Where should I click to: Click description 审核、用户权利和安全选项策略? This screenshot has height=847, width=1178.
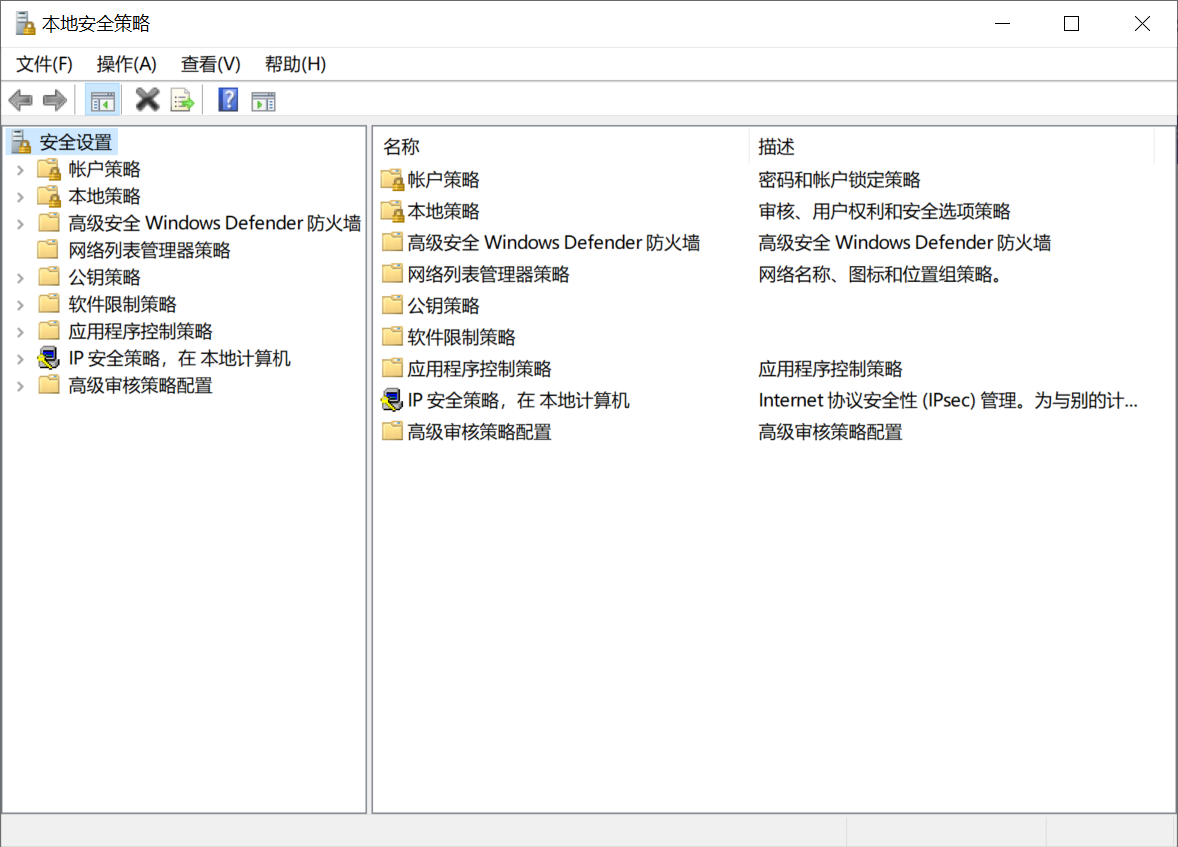tap(884, 211)
